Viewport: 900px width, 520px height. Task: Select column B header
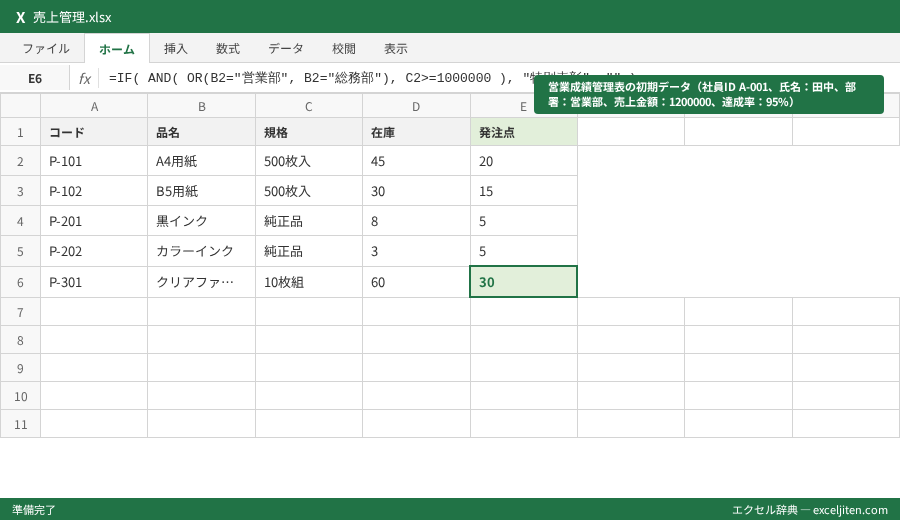point(201,106)
